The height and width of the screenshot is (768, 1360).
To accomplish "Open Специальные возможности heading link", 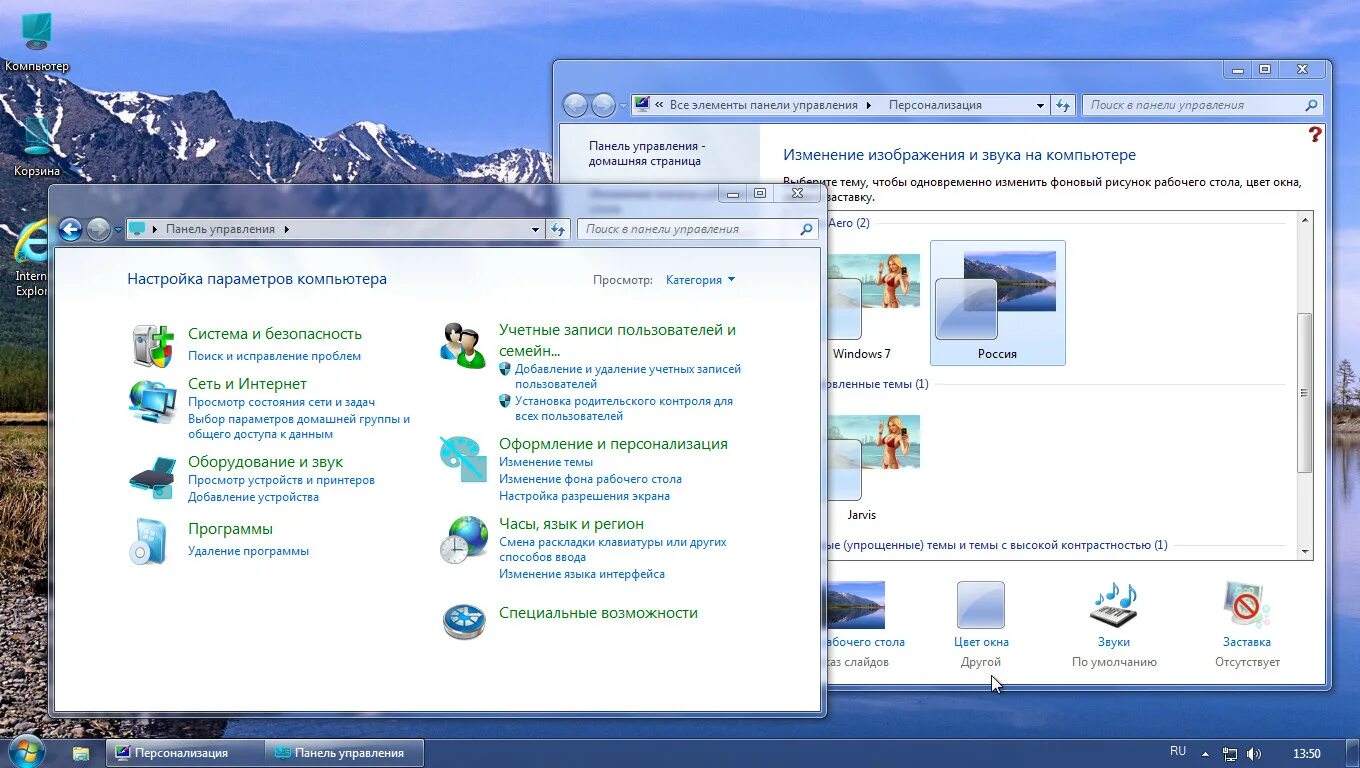I will pyautogui.click(x=598, y=613).
